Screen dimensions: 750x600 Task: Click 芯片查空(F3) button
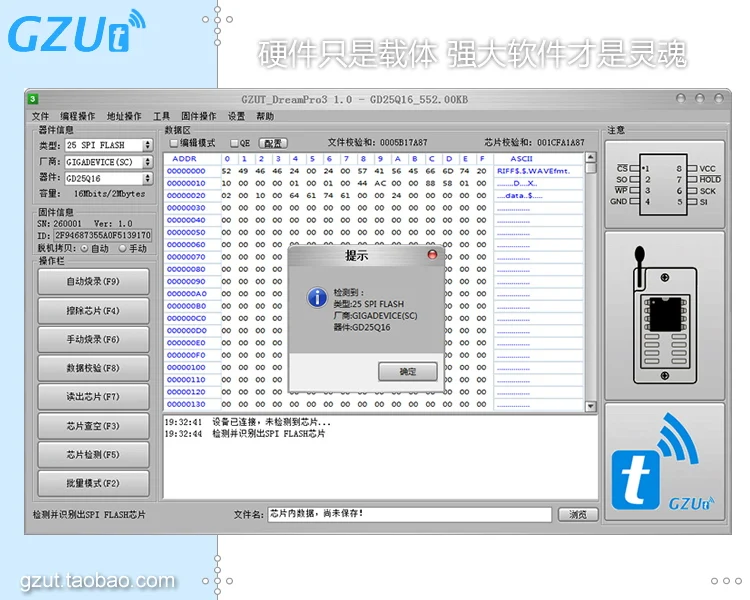[x=93, y=426]
